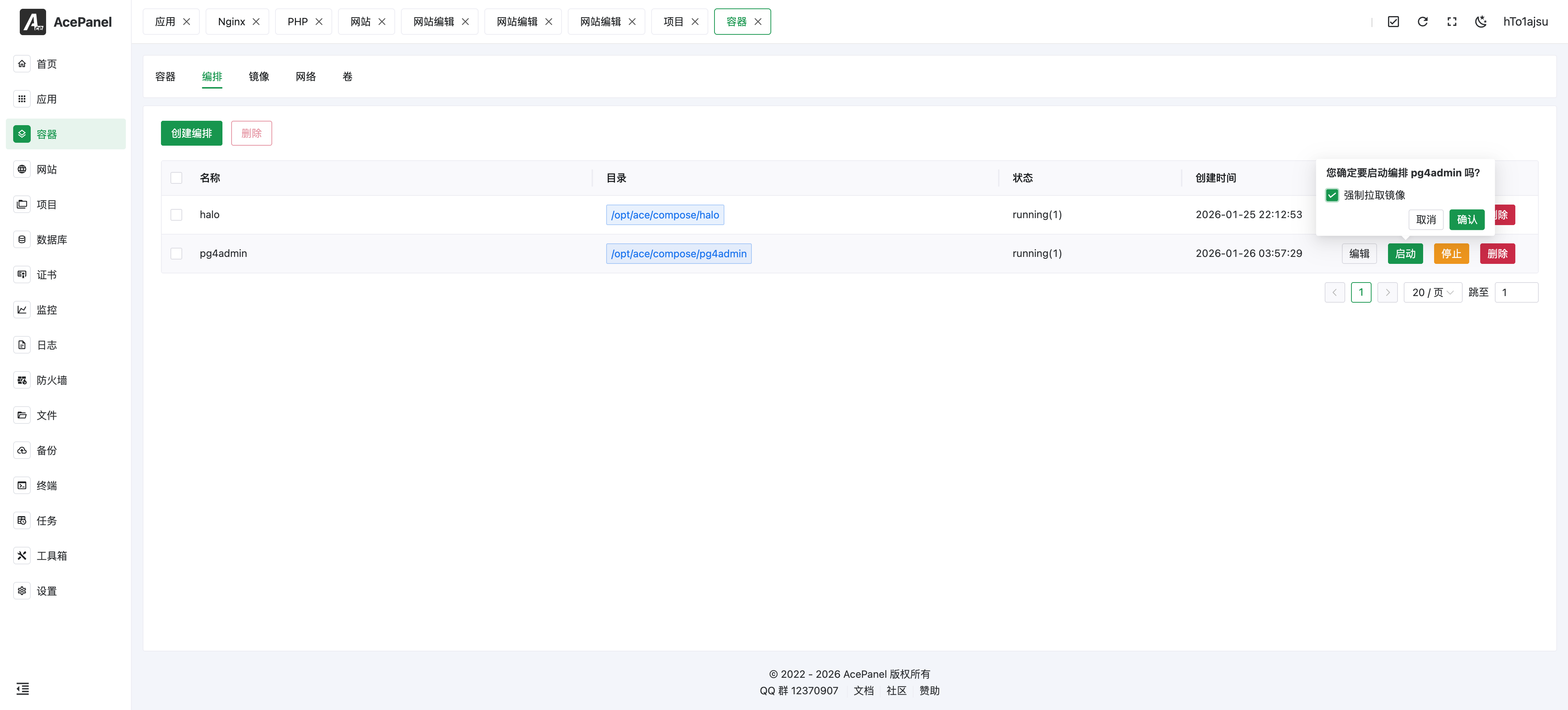Check the select-all header checkbox
This screenshot has width=1568, height=710.
177,178
